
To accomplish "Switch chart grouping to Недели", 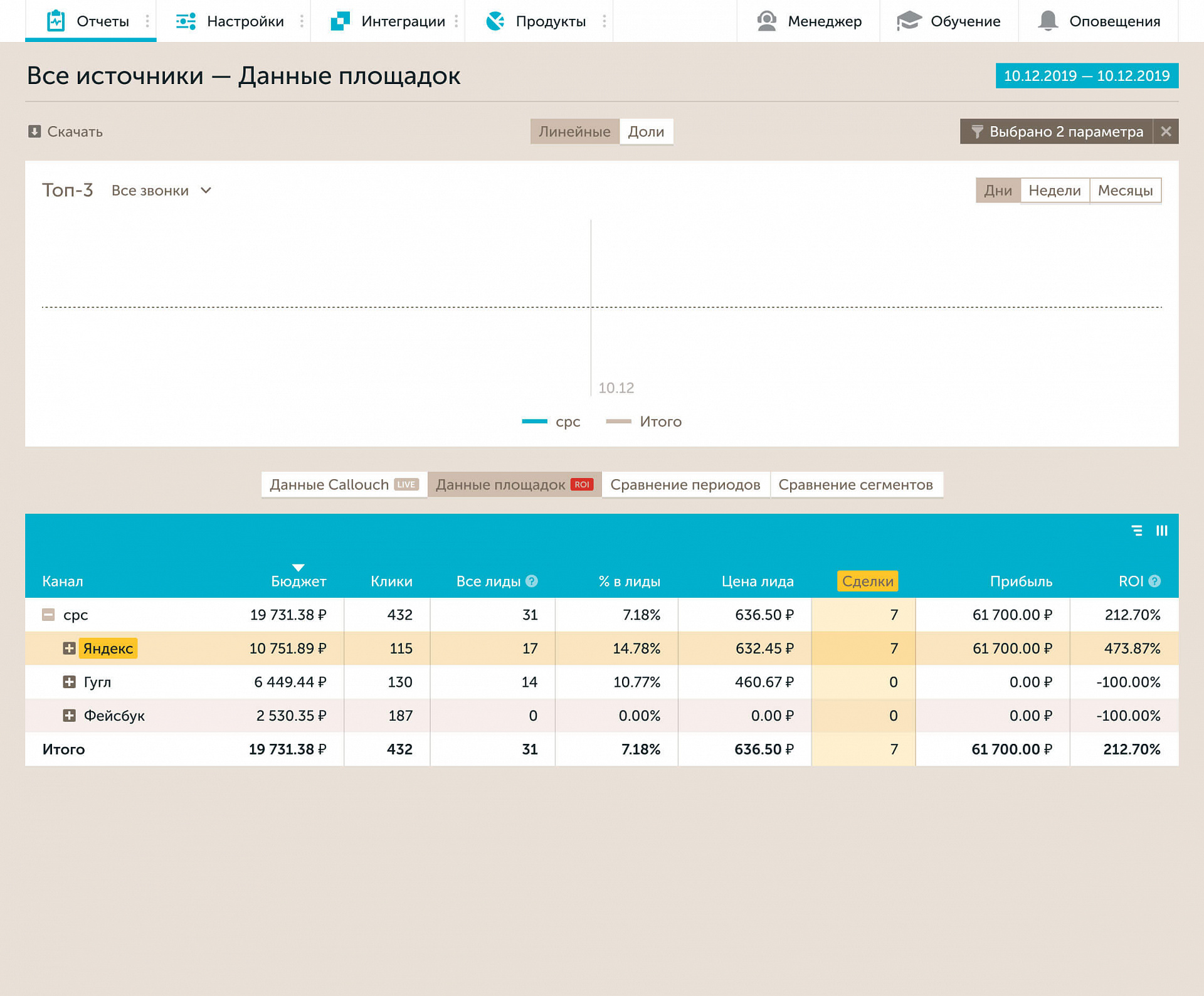I will click(1054, 191).
